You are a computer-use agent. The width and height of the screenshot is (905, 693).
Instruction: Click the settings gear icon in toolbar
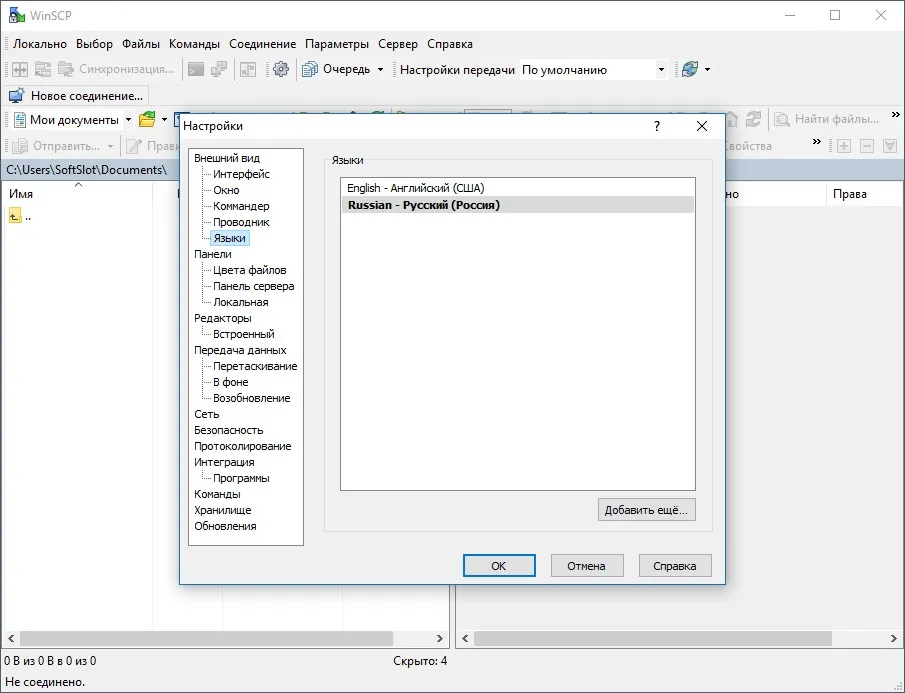[x=281, y=69]
